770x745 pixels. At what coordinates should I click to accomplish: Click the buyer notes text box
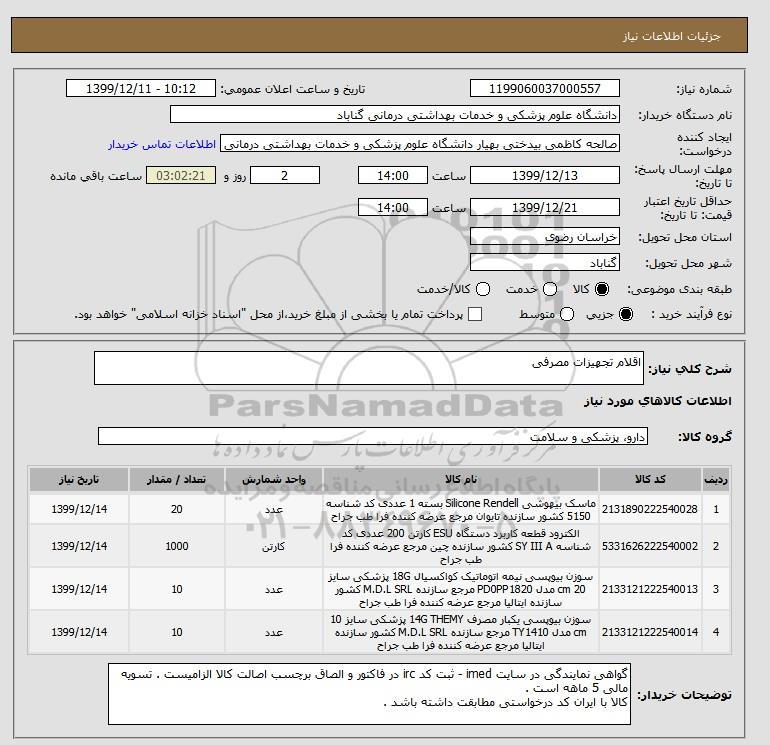click(369, 694)
